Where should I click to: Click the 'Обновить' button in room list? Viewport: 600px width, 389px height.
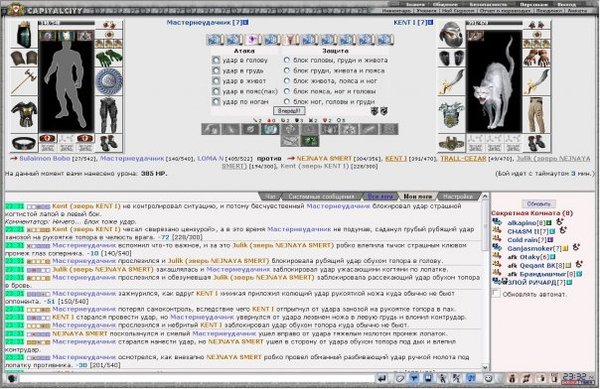[538, 204]
